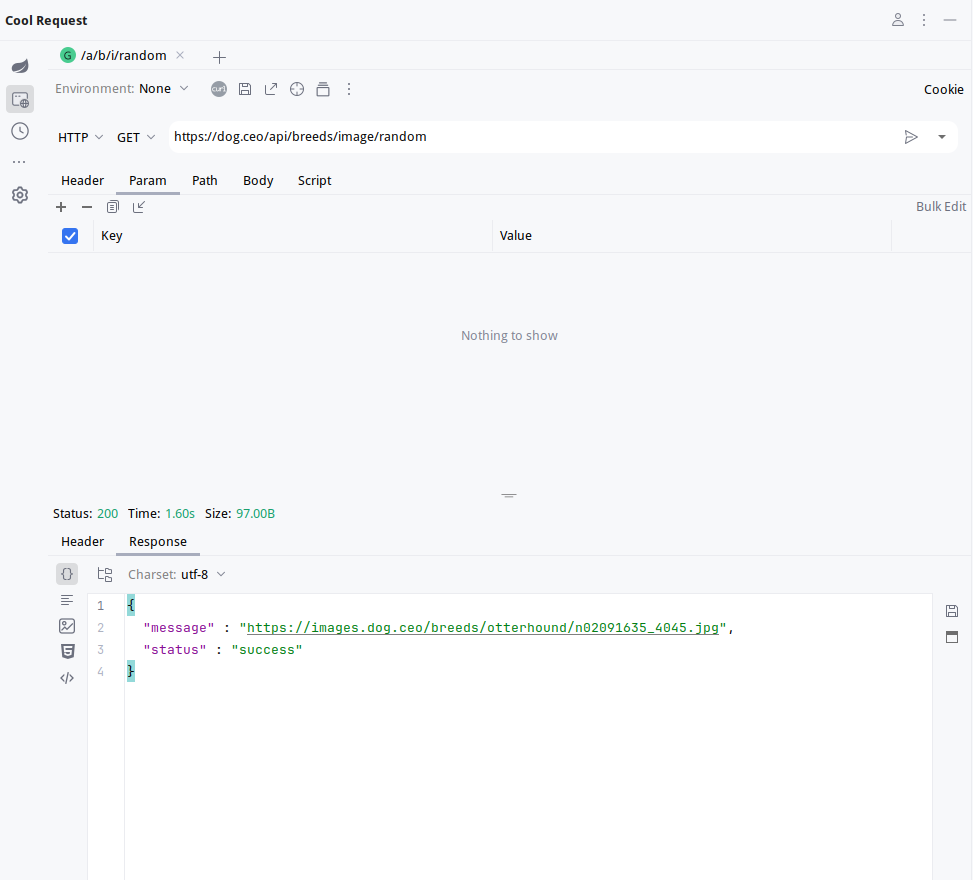Click the Cookie button

pos(943,89)
